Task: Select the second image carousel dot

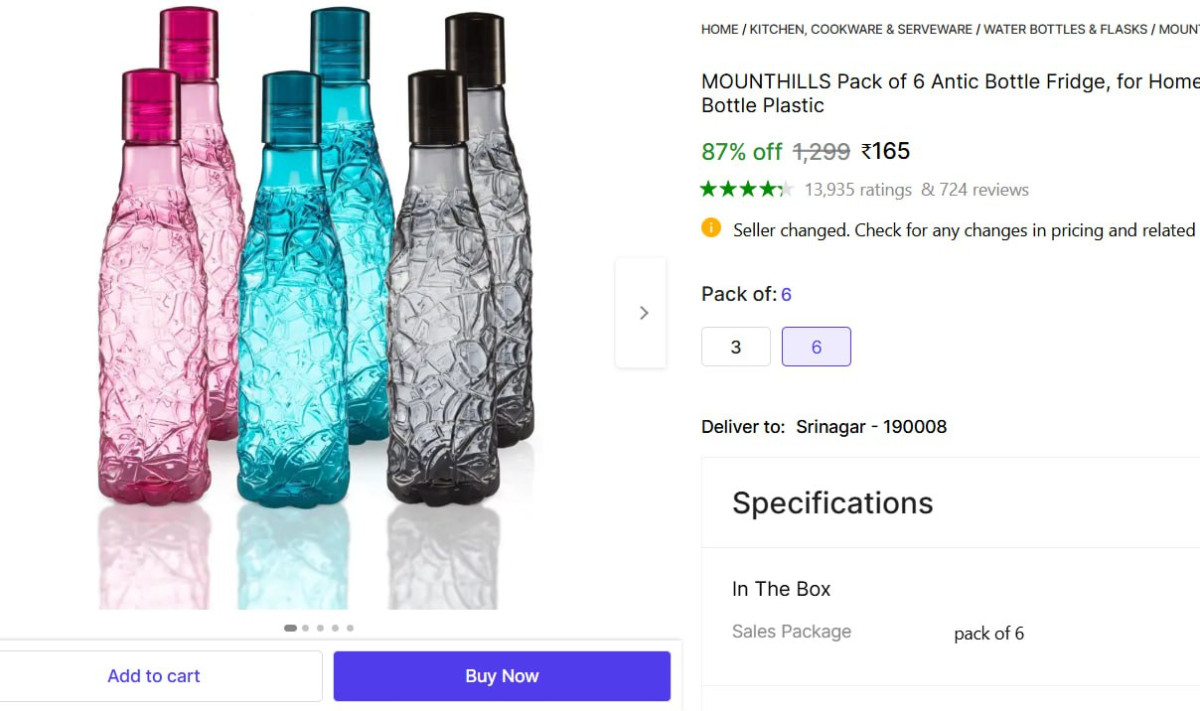Action: [305, 628]
